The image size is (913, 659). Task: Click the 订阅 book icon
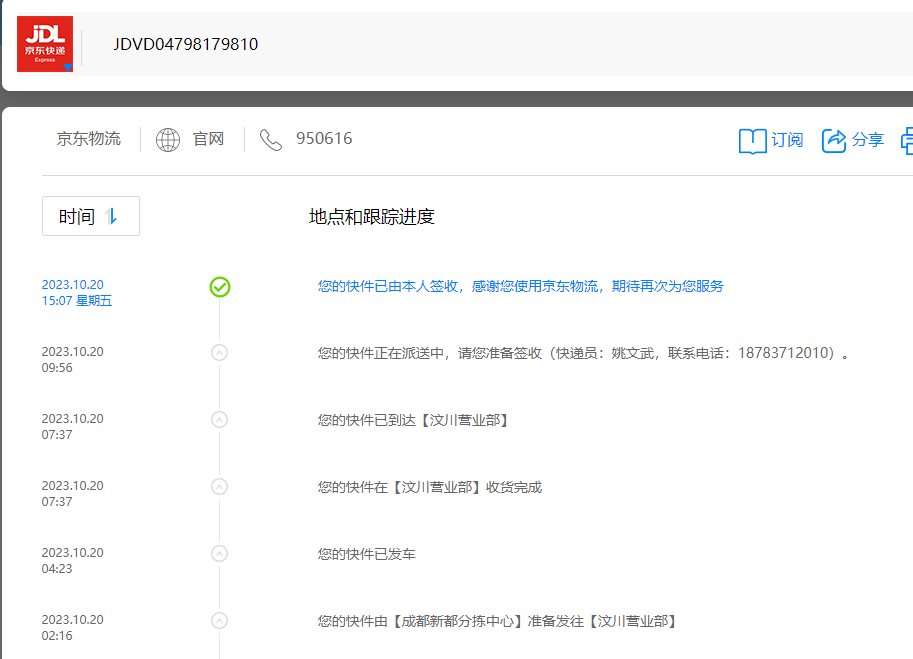point(752,141)
